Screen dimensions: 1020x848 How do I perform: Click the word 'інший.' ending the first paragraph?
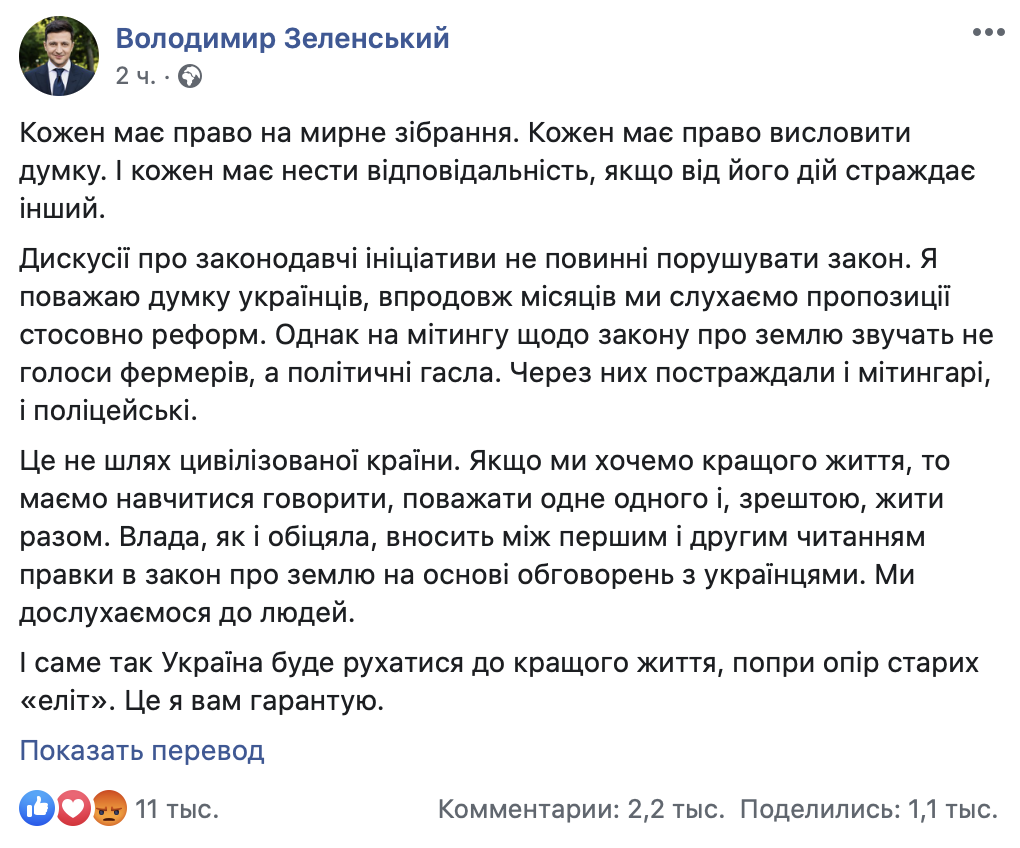tap(61, 211)
